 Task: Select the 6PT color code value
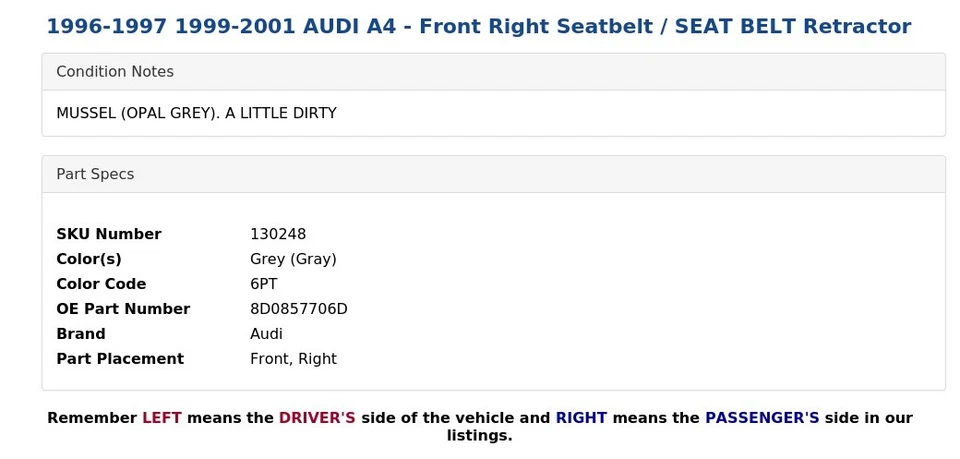(264, 284)
